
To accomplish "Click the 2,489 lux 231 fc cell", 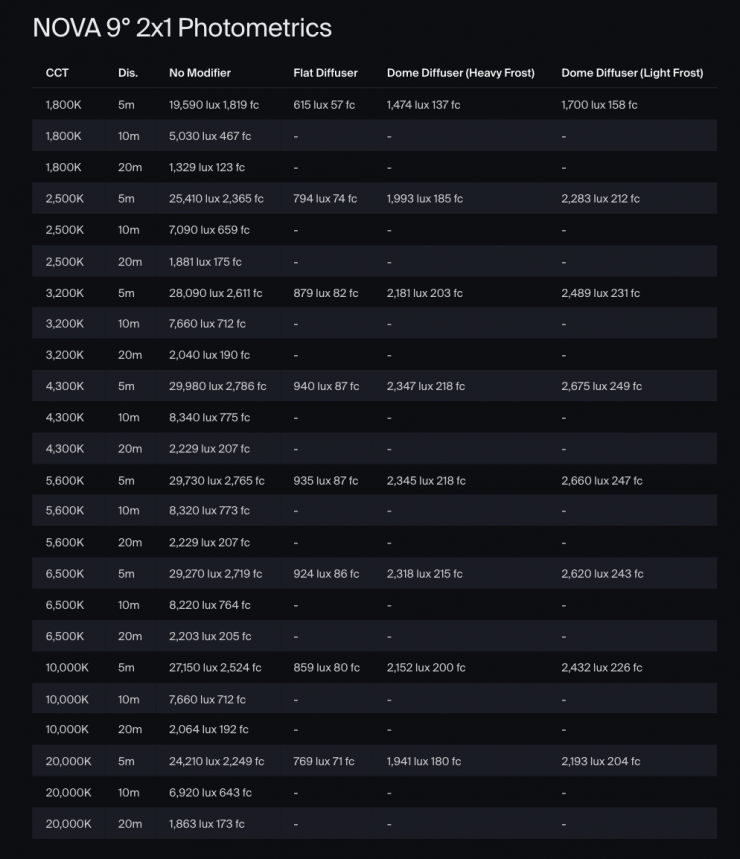I will [x=600, y=293].
